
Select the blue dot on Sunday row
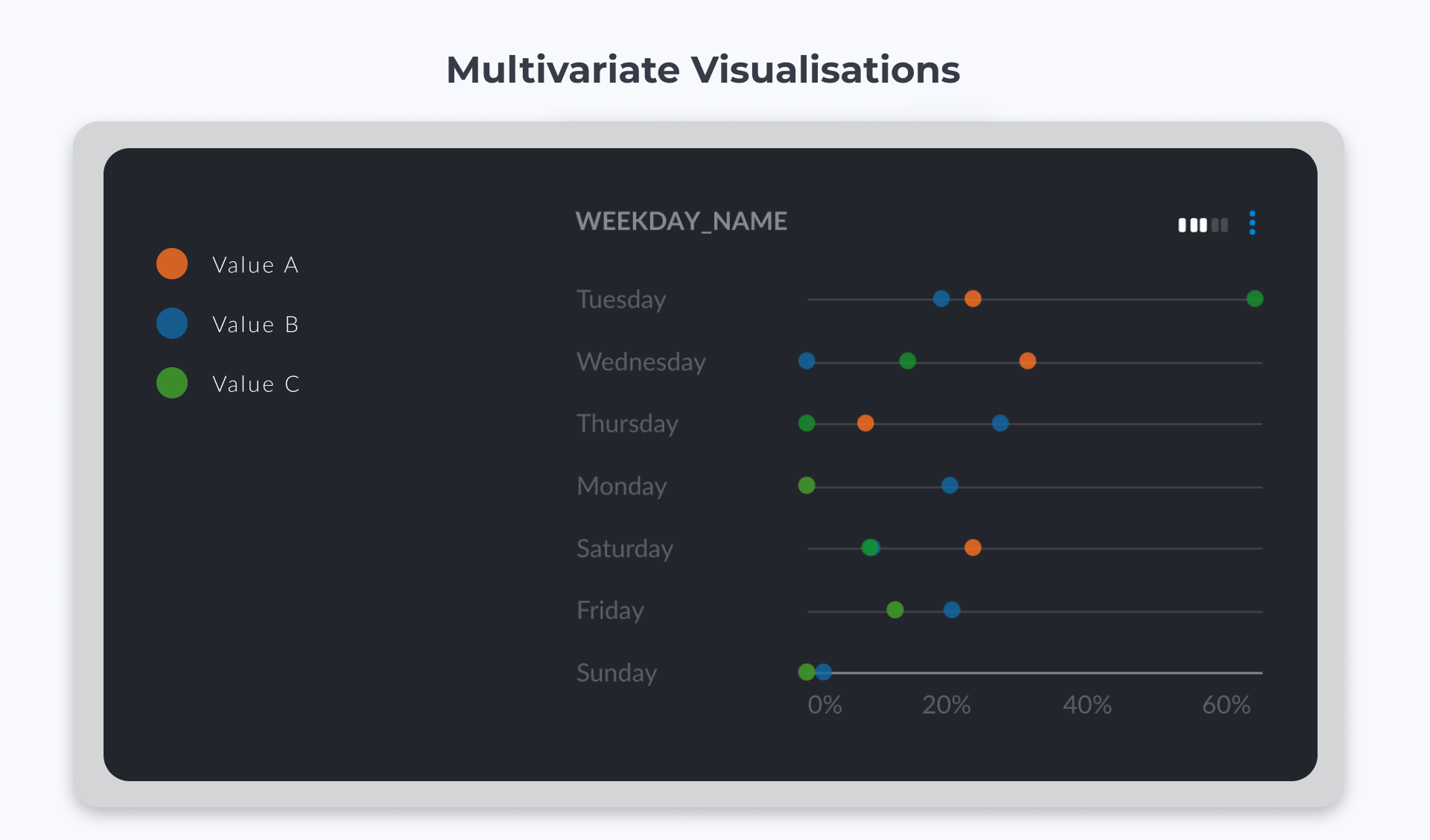[x=824, y=672]
